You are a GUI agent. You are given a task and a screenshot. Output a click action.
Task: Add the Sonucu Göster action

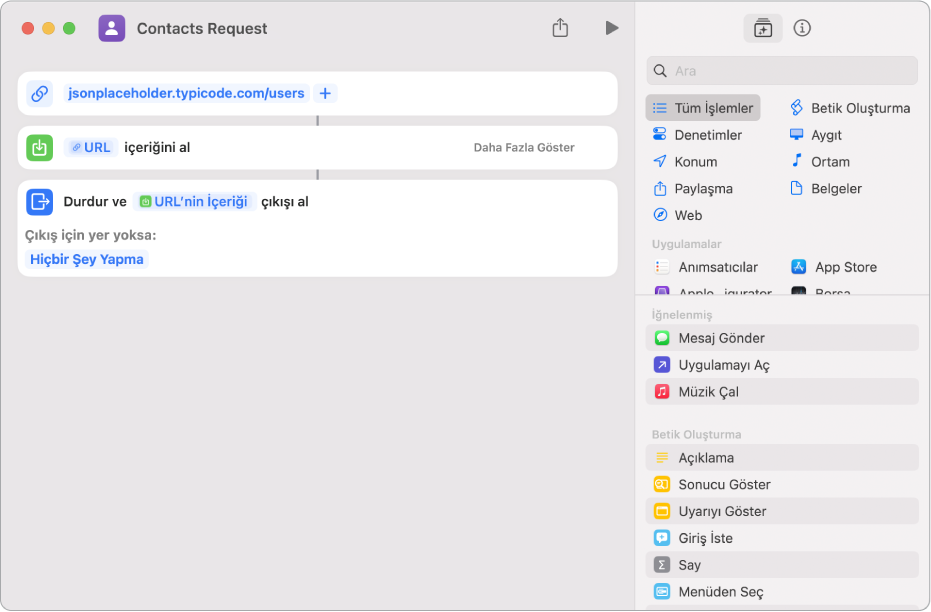(x=781, y=484)
